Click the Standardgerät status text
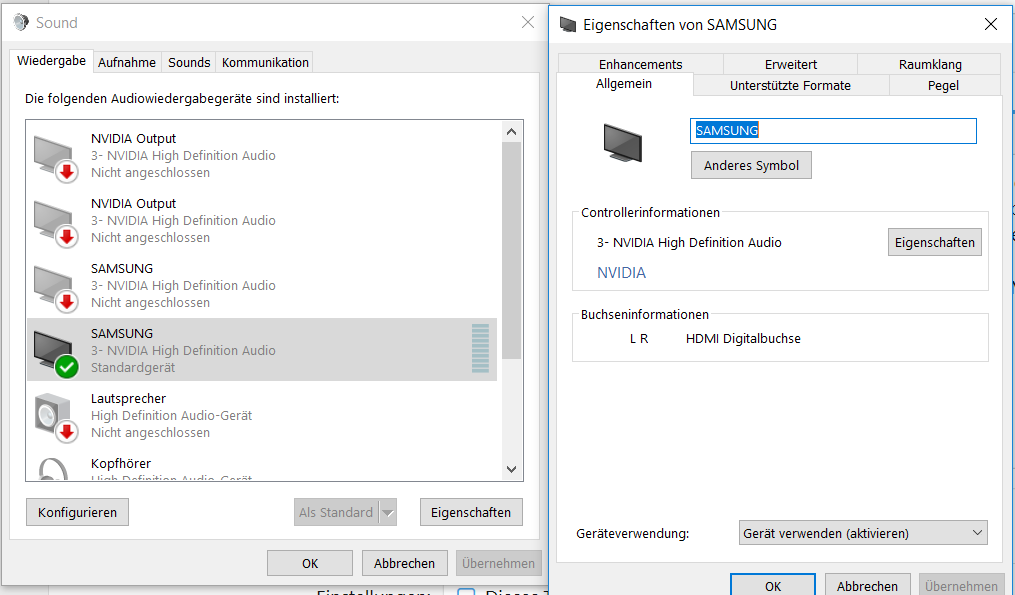The image size is (1015, 595). coord(133,367)
